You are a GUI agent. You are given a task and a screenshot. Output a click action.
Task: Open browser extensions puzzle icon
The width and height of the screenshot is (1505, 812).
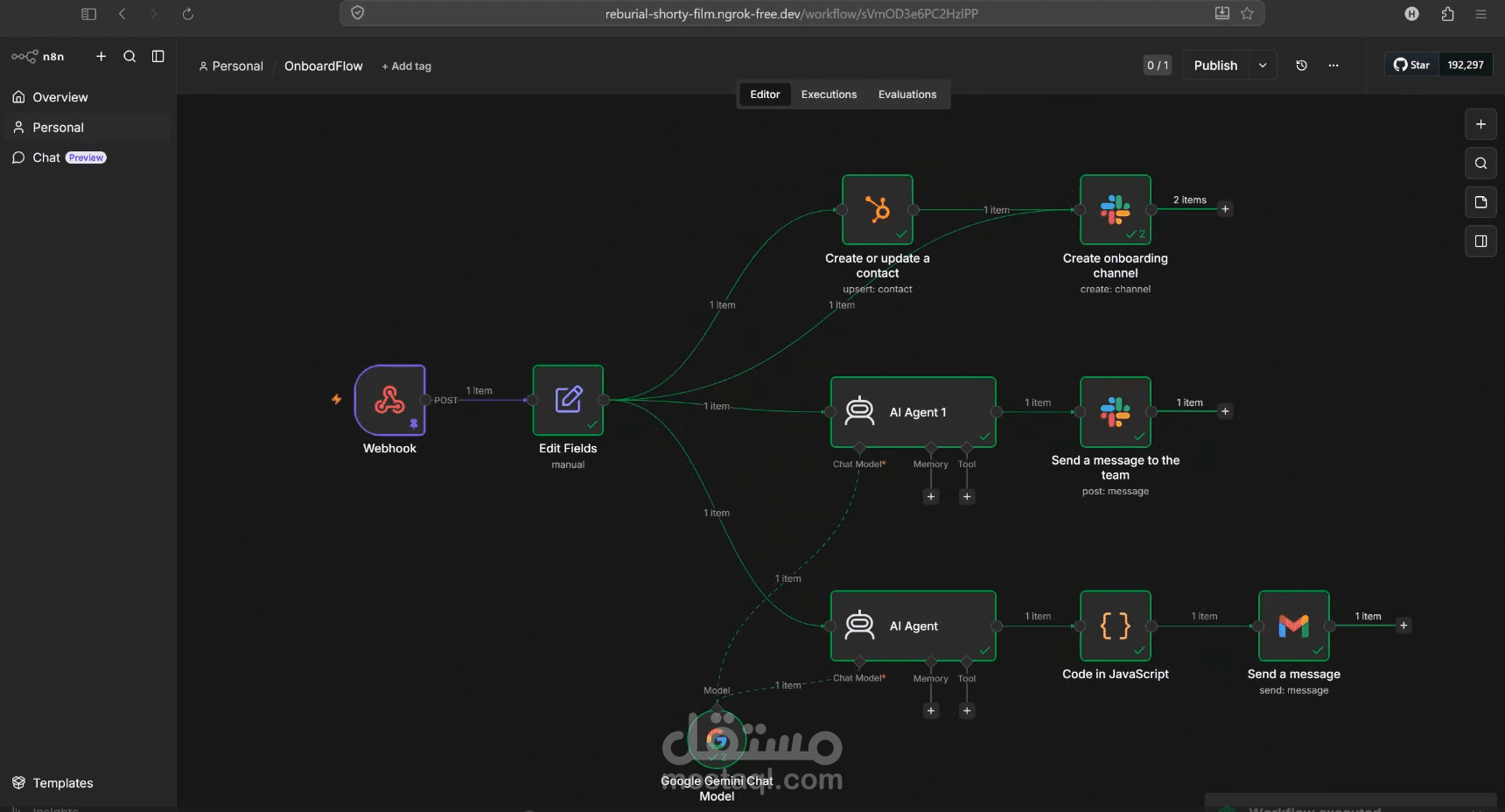[x=1447, y=13]
